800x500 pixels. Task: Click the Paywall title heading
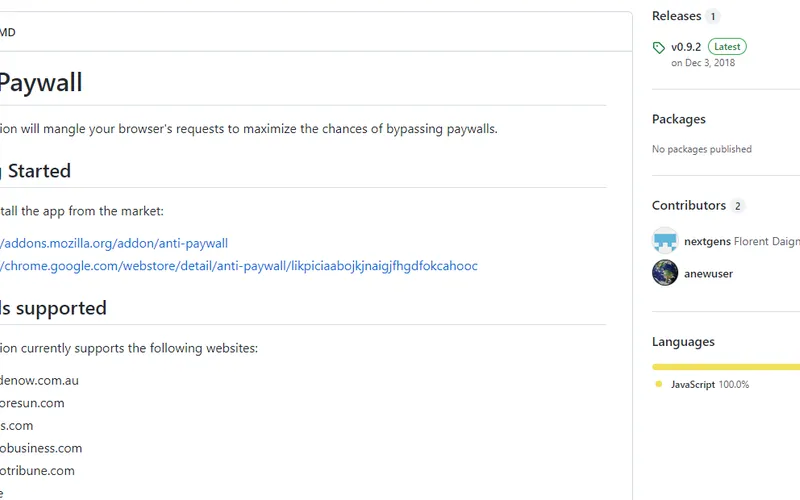(41, 82)
